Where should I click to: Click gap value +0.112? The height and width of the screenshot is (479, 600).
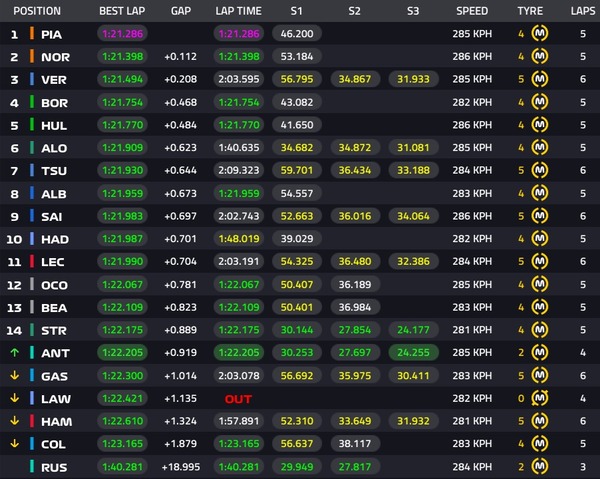(x=181, y=57)
